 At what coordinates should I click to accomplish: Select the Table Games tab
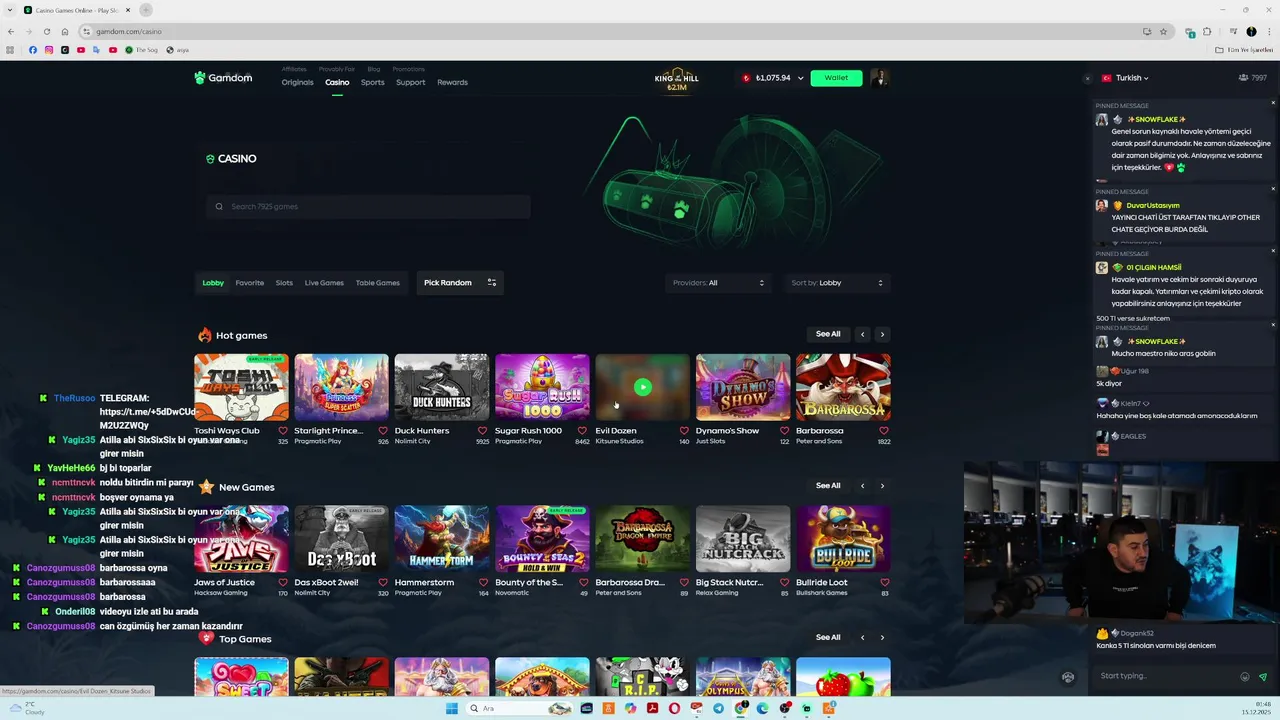pos(377,283)
